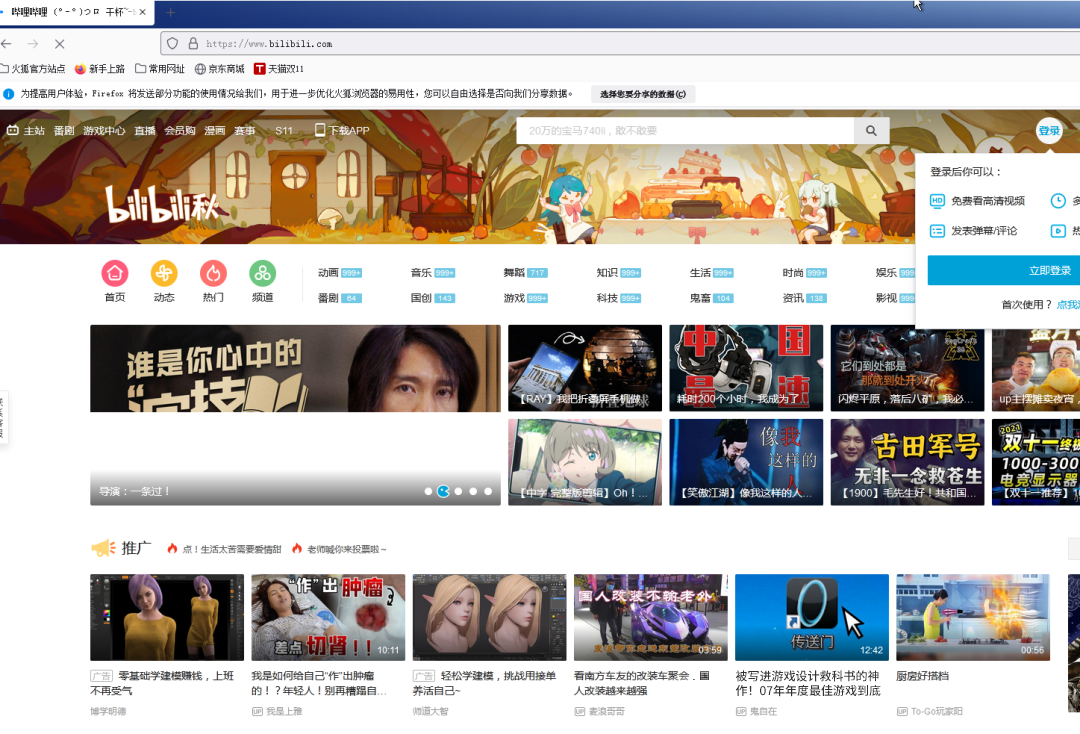Click the padlock site info icon
The height and width of the screenshot is (734, 1080).
(193, 43)
